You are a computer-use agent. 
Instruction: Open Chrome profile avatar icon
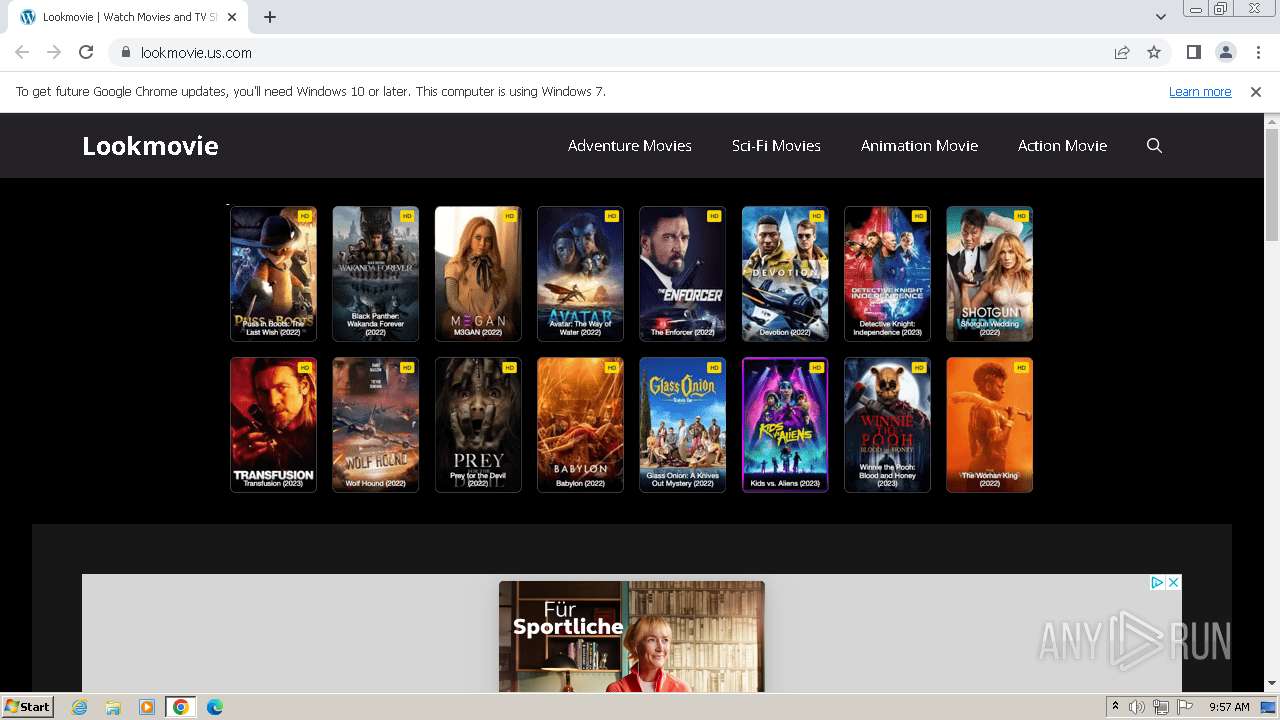coord(1225,52)
